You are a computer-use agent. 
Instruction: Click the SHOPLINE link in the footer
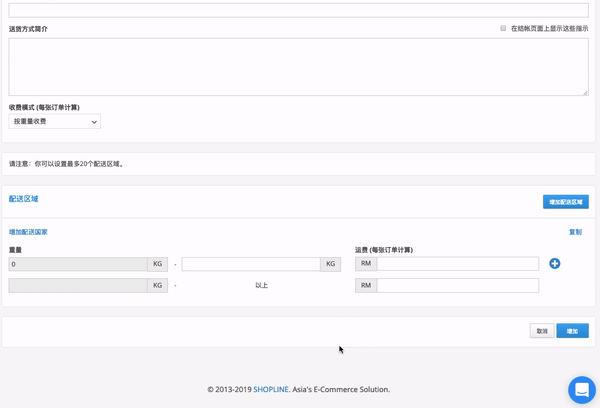(x=271, y=390)
